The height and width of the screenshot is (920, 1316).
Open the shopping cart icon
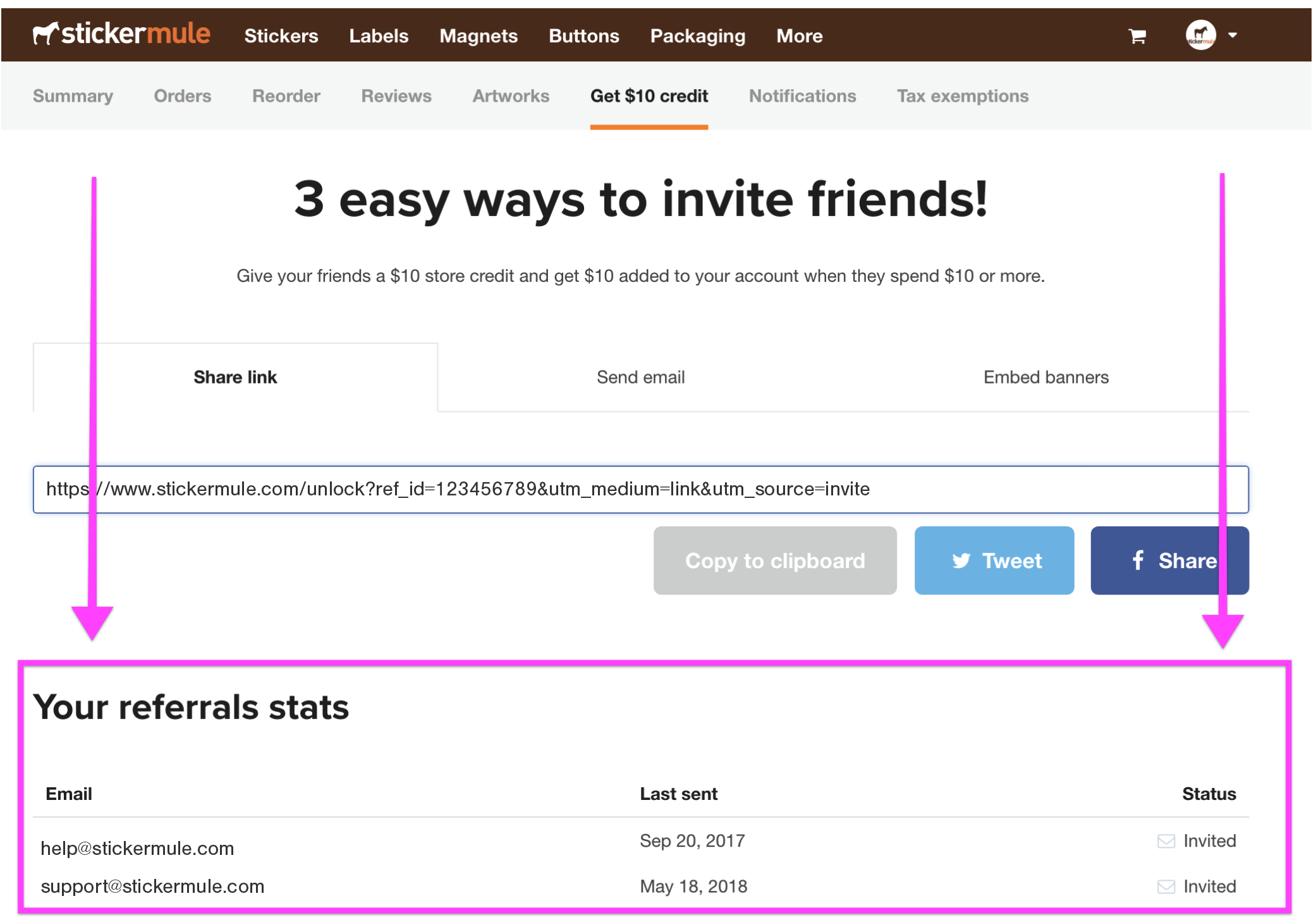click(1137, 36)
